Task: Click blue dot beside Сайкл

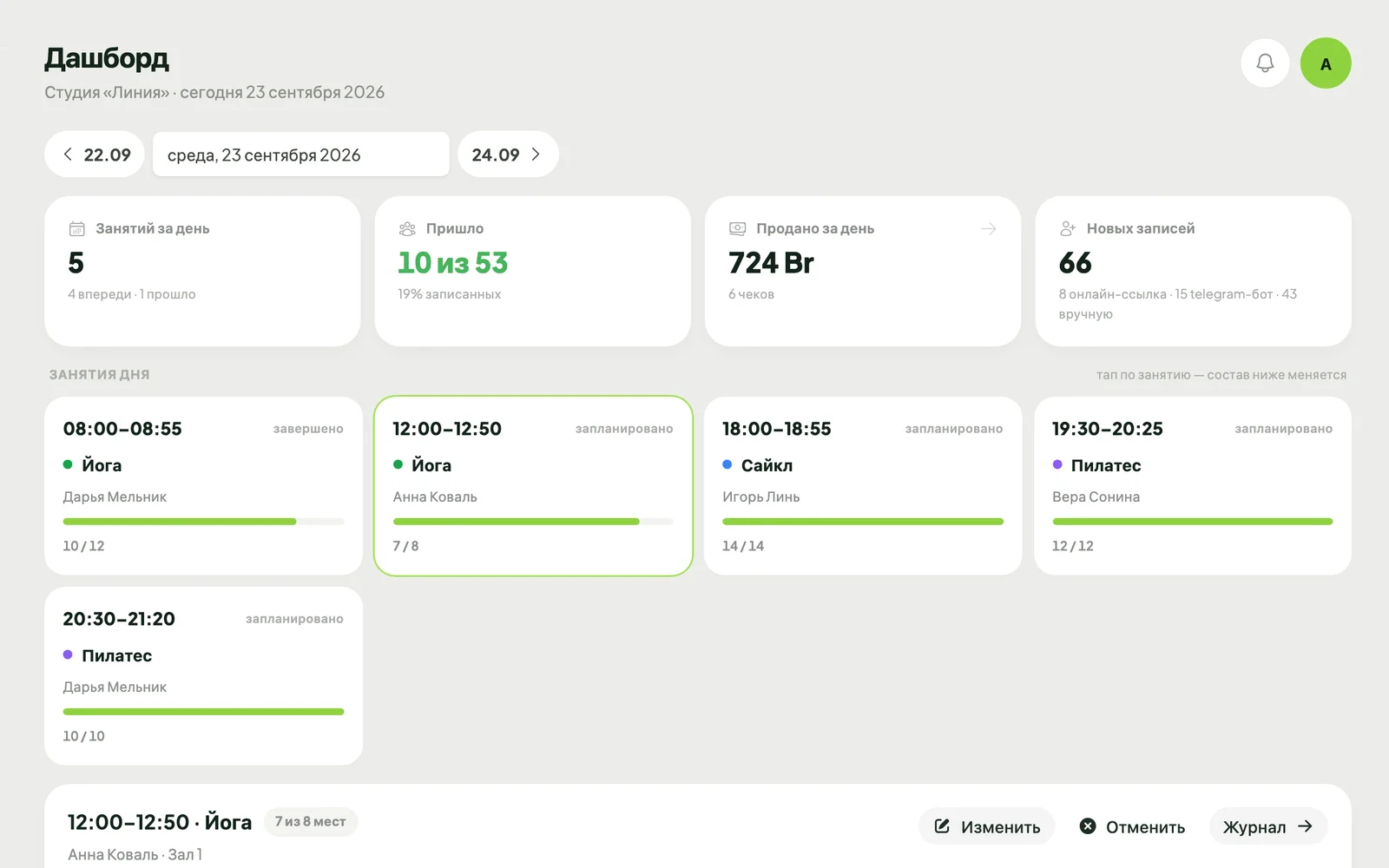Action: pyautogui.click(x=727, y=464)
